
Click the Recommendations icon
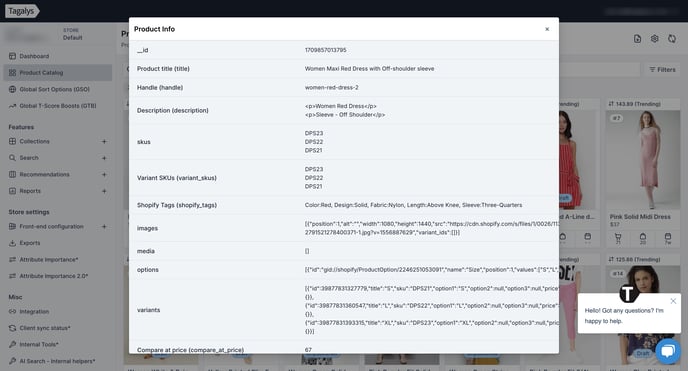tap(12, 175)
